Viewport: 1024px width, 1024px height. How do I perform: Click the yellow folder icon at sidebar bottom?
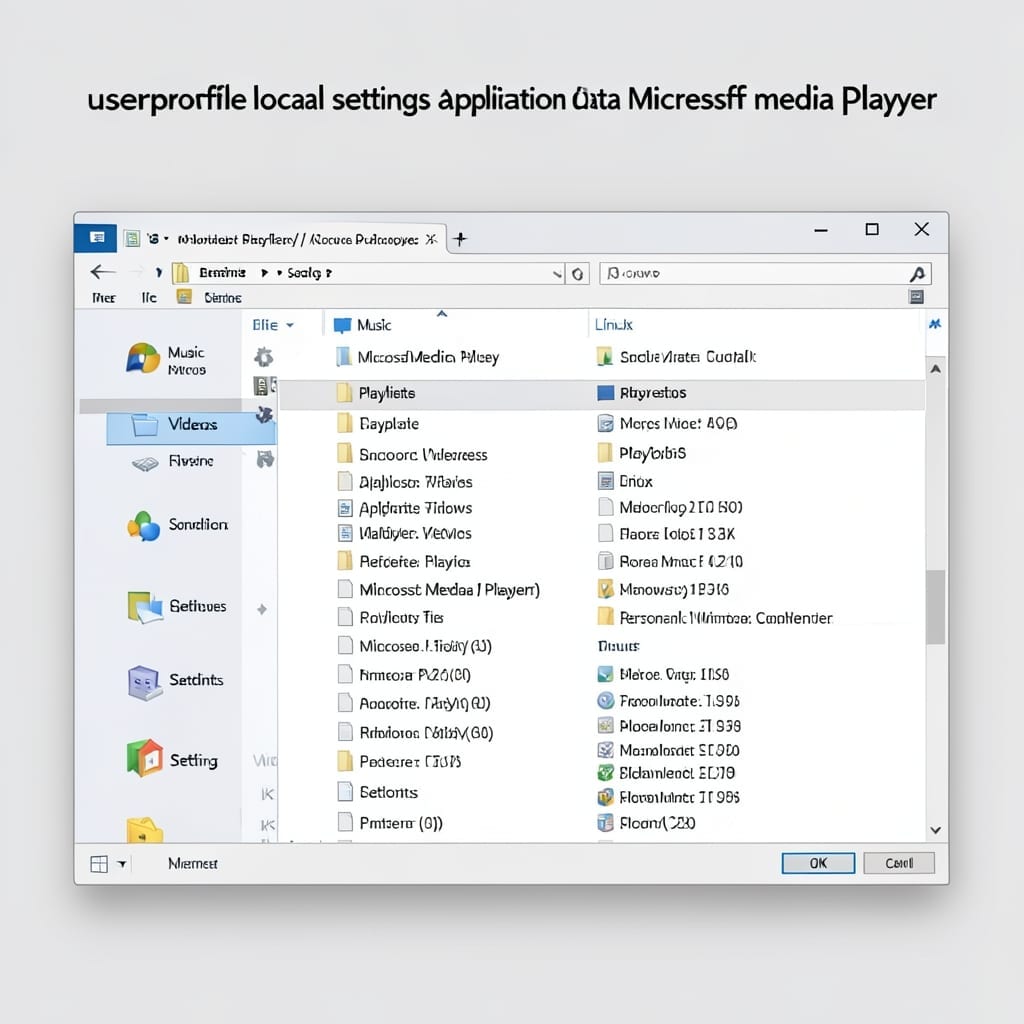[x=144, y=829]
